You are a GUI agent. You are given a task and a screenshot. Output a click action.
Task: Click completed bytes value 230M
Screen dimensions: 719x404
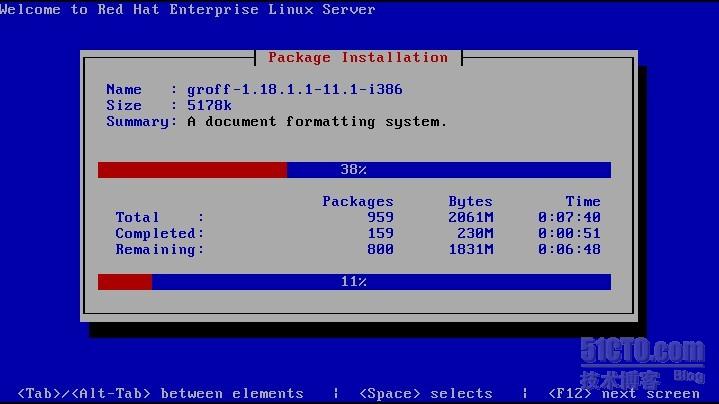click(x=475, y=233)
